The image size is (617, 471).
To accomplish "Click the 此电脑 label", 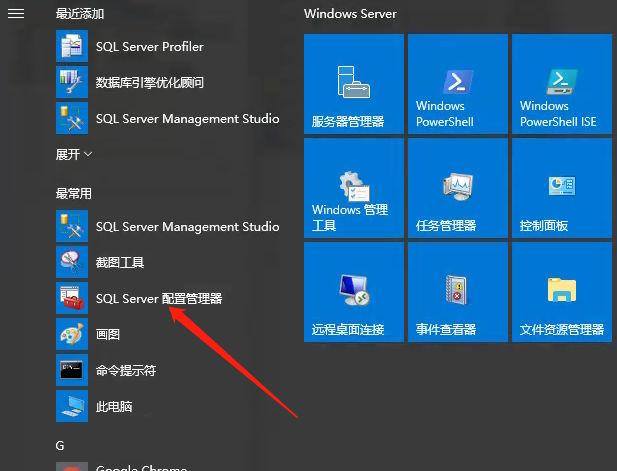I will coord(114,406).
